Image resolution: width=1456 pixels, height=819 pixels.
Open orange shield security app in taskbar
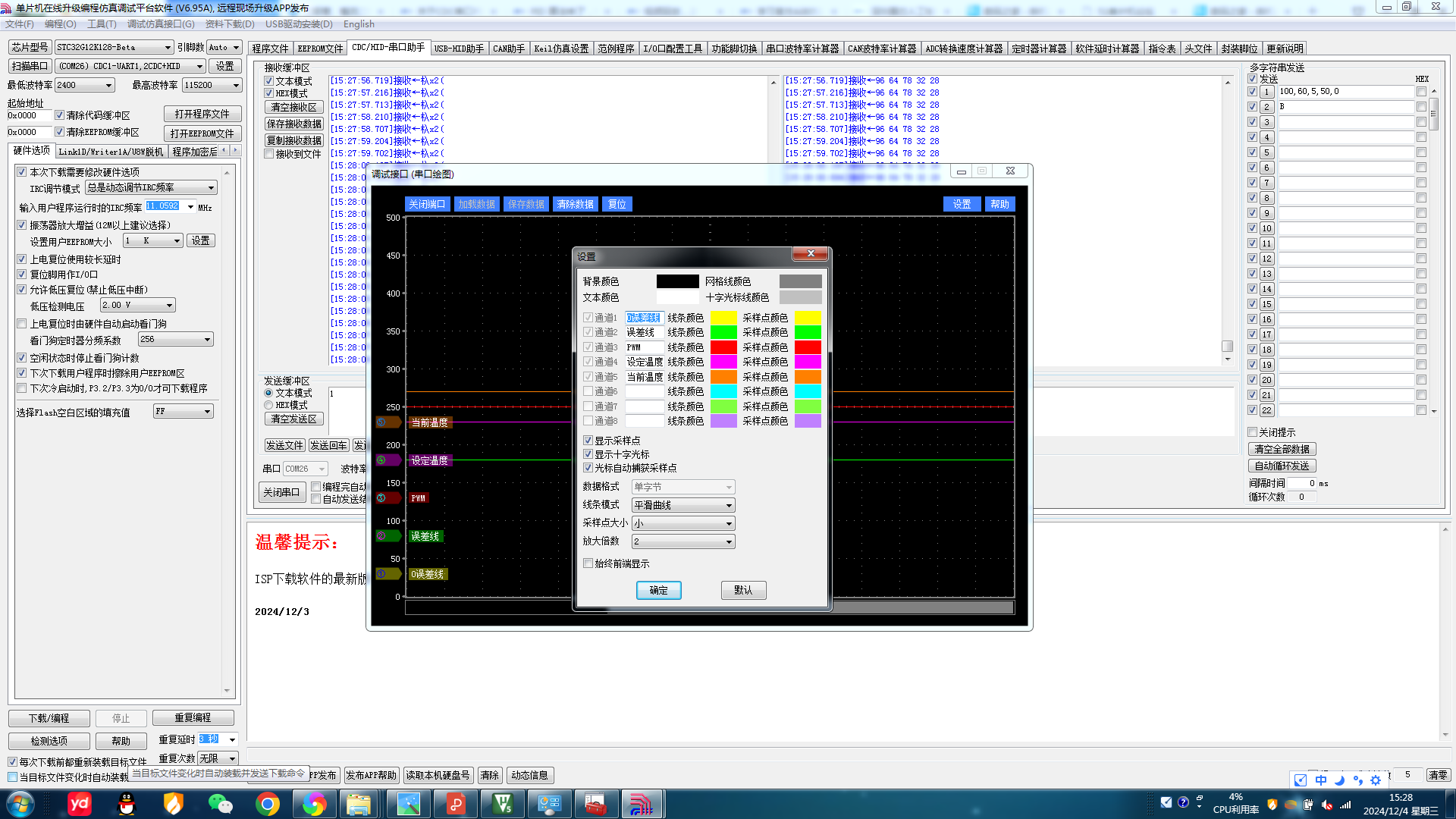(174, 804)
